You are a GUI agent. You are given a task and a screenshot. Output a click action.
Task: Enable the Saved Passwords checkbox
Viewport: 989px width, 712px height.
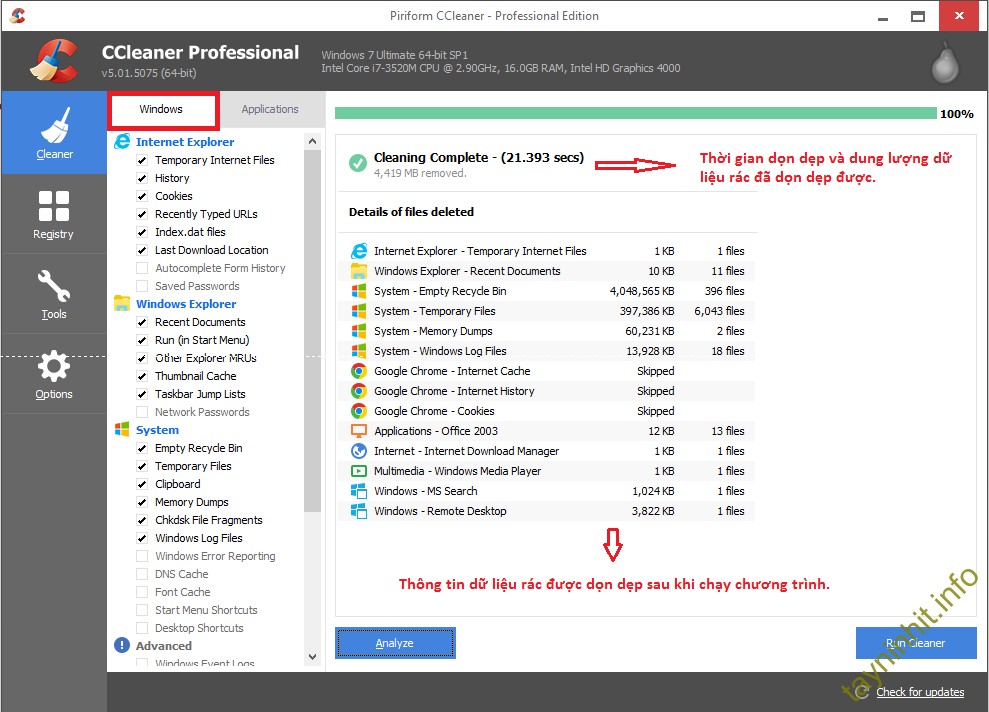pos(142,286)
